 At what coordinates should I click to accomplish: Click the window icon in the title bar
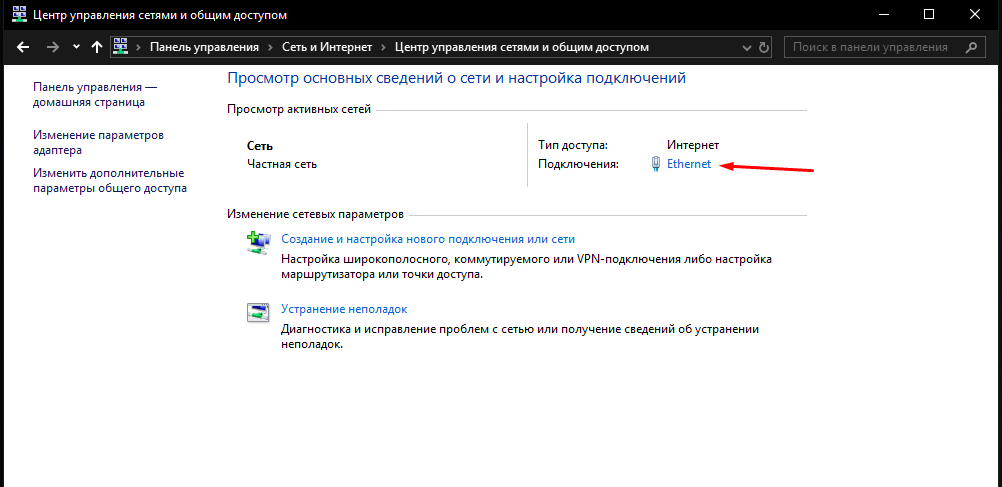click(x=20, y=13)
